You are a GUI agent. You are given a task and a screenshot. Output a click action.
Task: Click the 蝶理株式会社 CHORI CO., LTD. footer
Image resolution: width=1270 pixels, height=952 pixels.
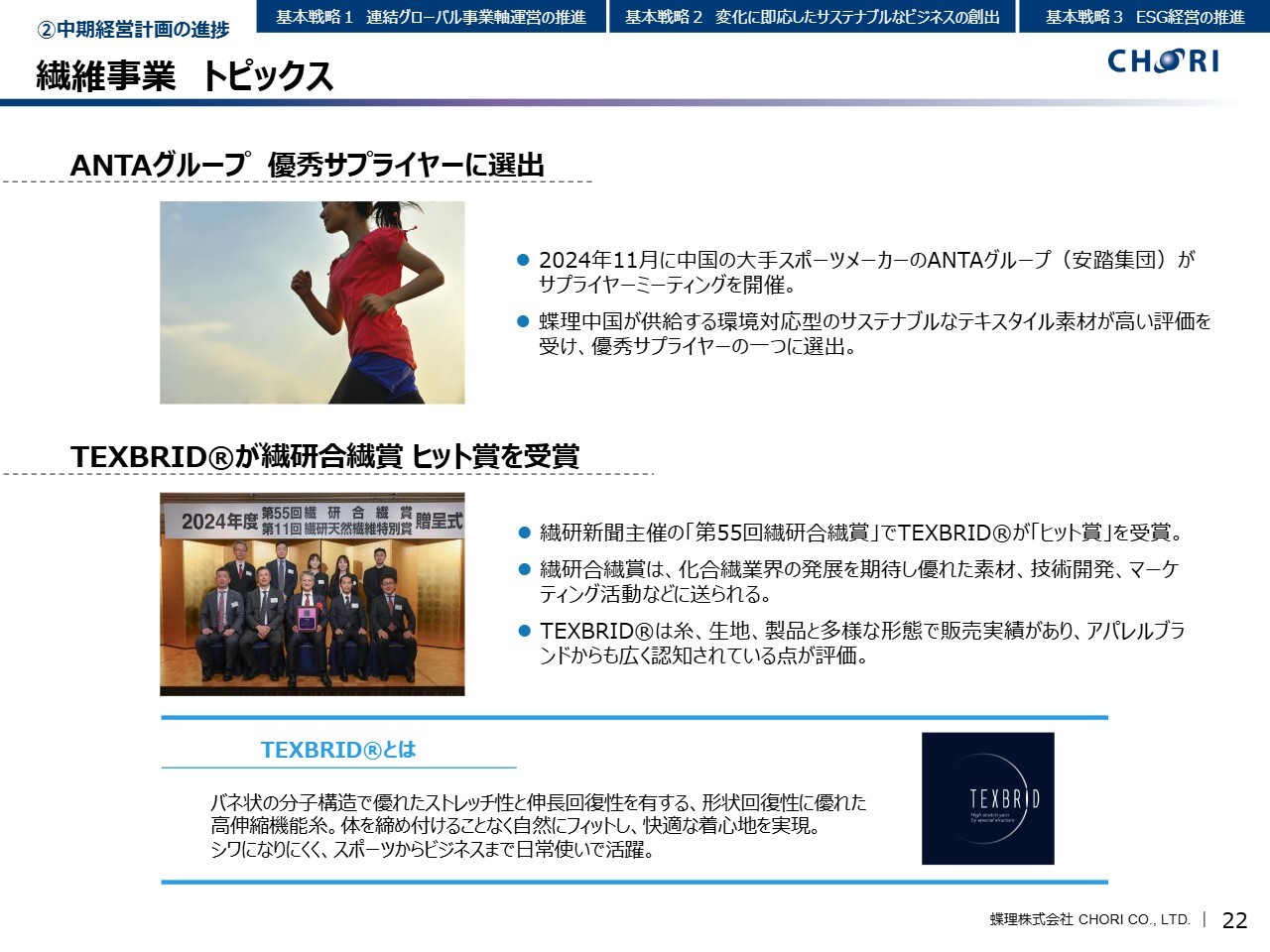(x=1089, y=919)
